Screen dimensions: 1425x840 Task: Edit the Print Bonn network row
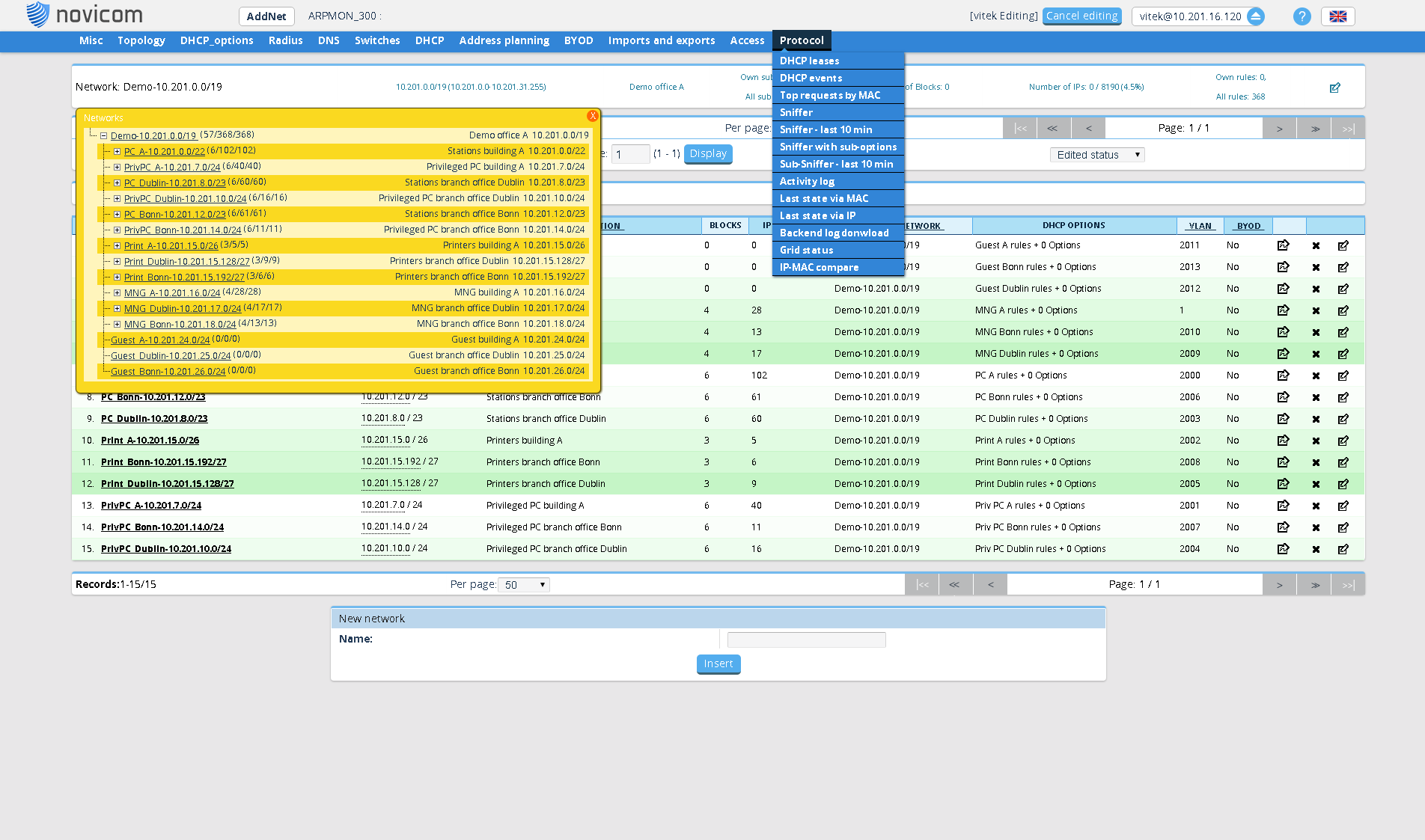tap(1343, 462)
